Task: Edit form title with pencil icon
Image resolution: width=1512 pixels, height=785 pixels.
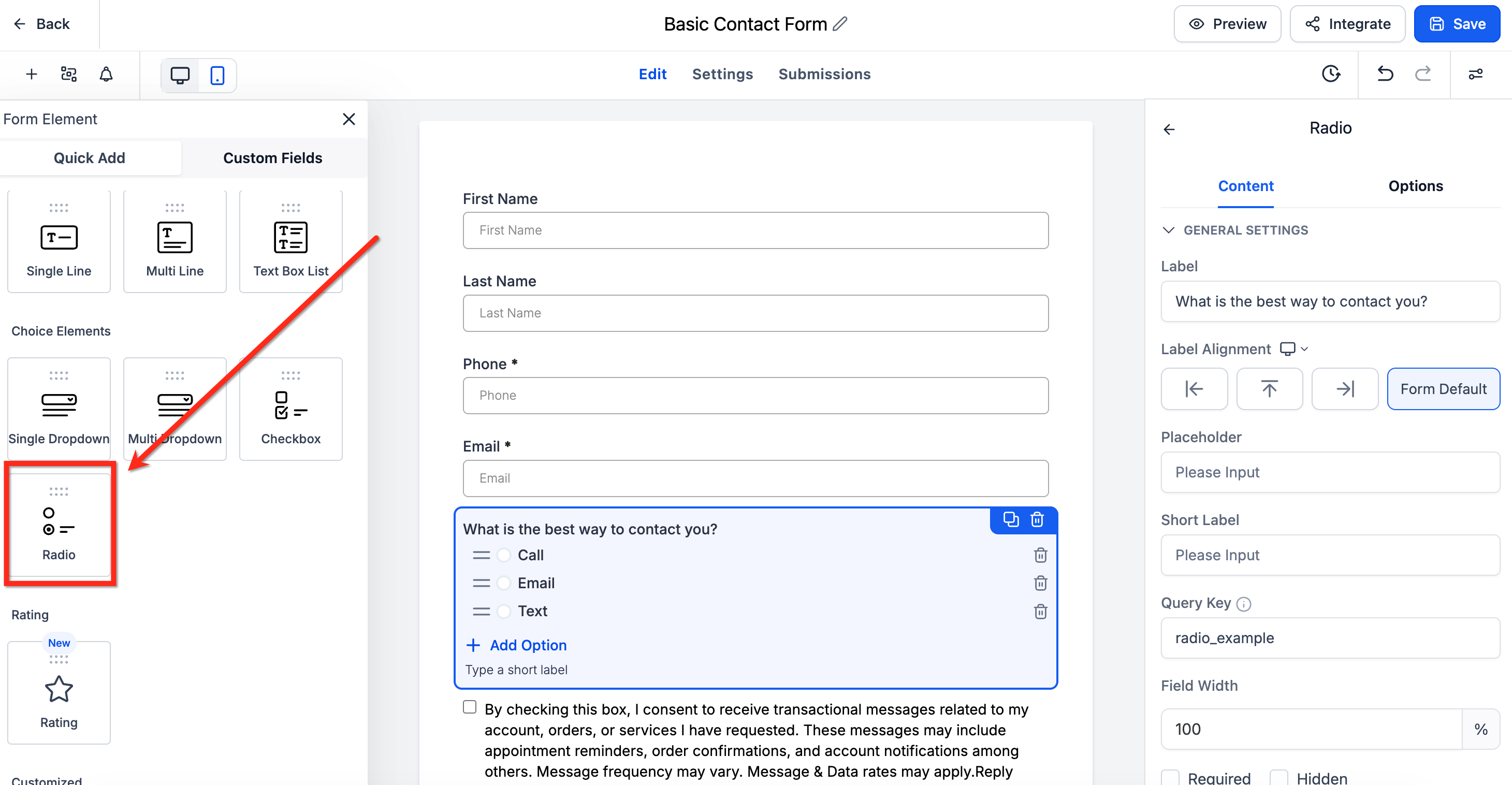Action: pyautogui.click(x=840, y=23)
